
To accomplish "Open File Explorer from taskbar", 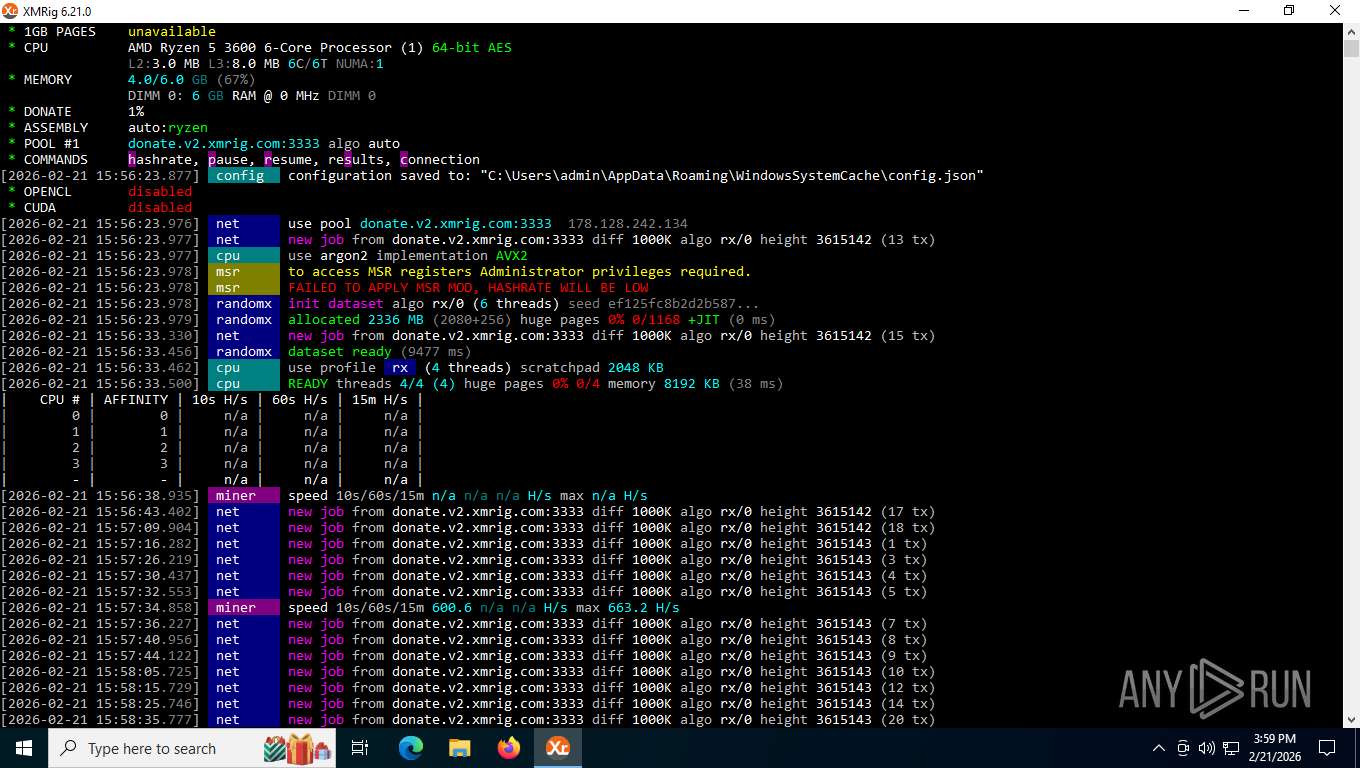I will click(459, 748).
